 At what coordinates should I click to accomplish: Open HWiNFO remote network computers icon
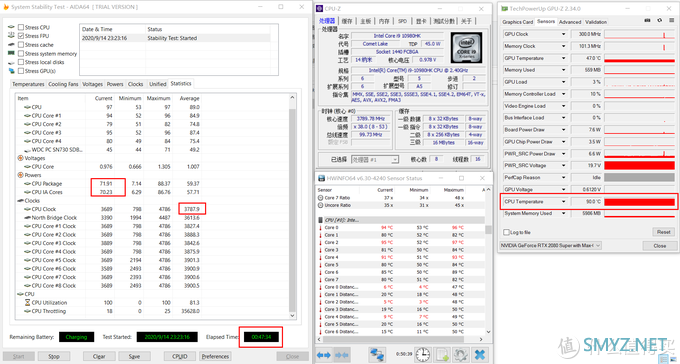coord(377,355)
